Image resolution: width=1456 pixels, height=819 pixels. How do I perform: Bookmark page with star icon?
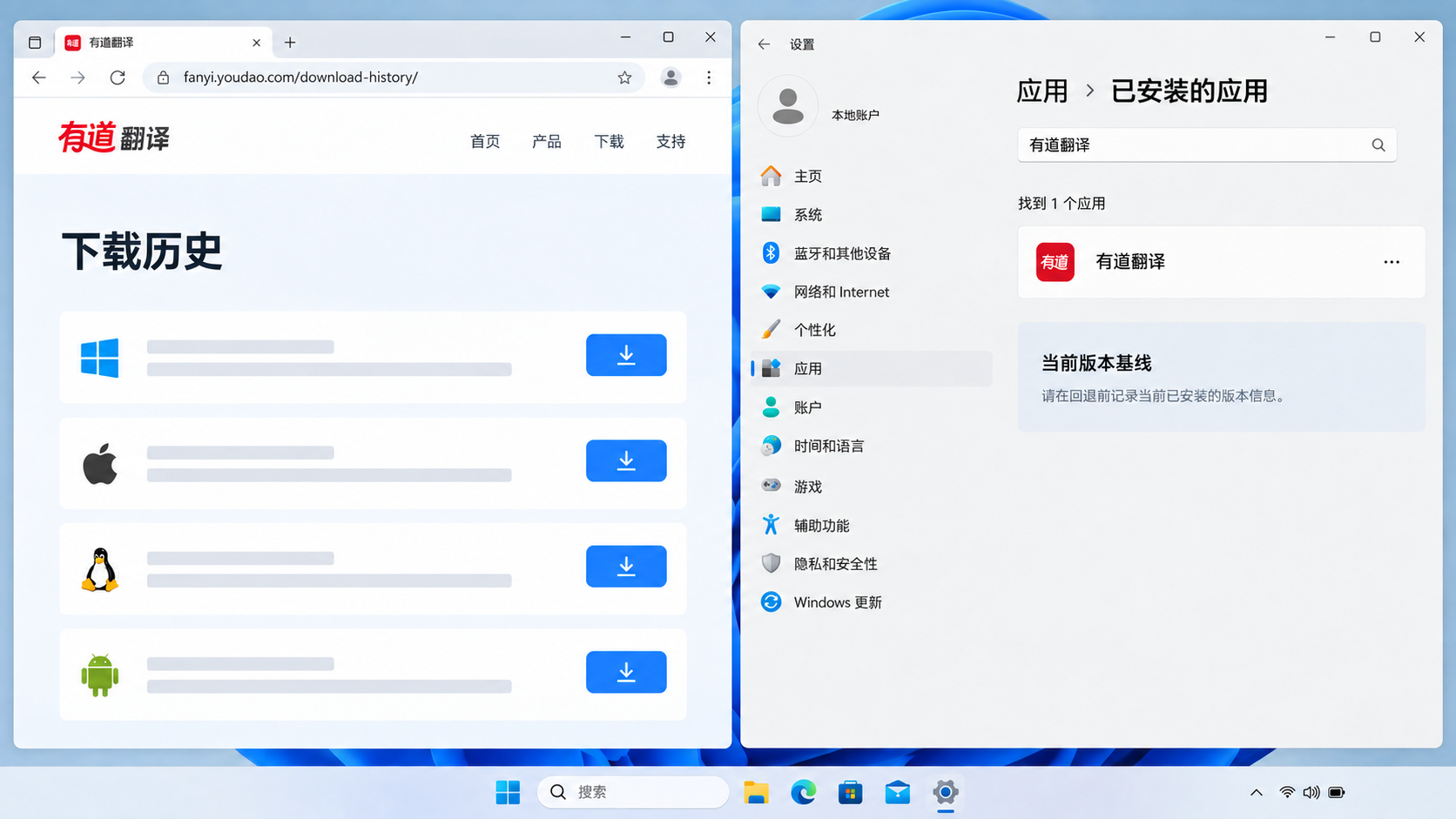pos(624,77)
